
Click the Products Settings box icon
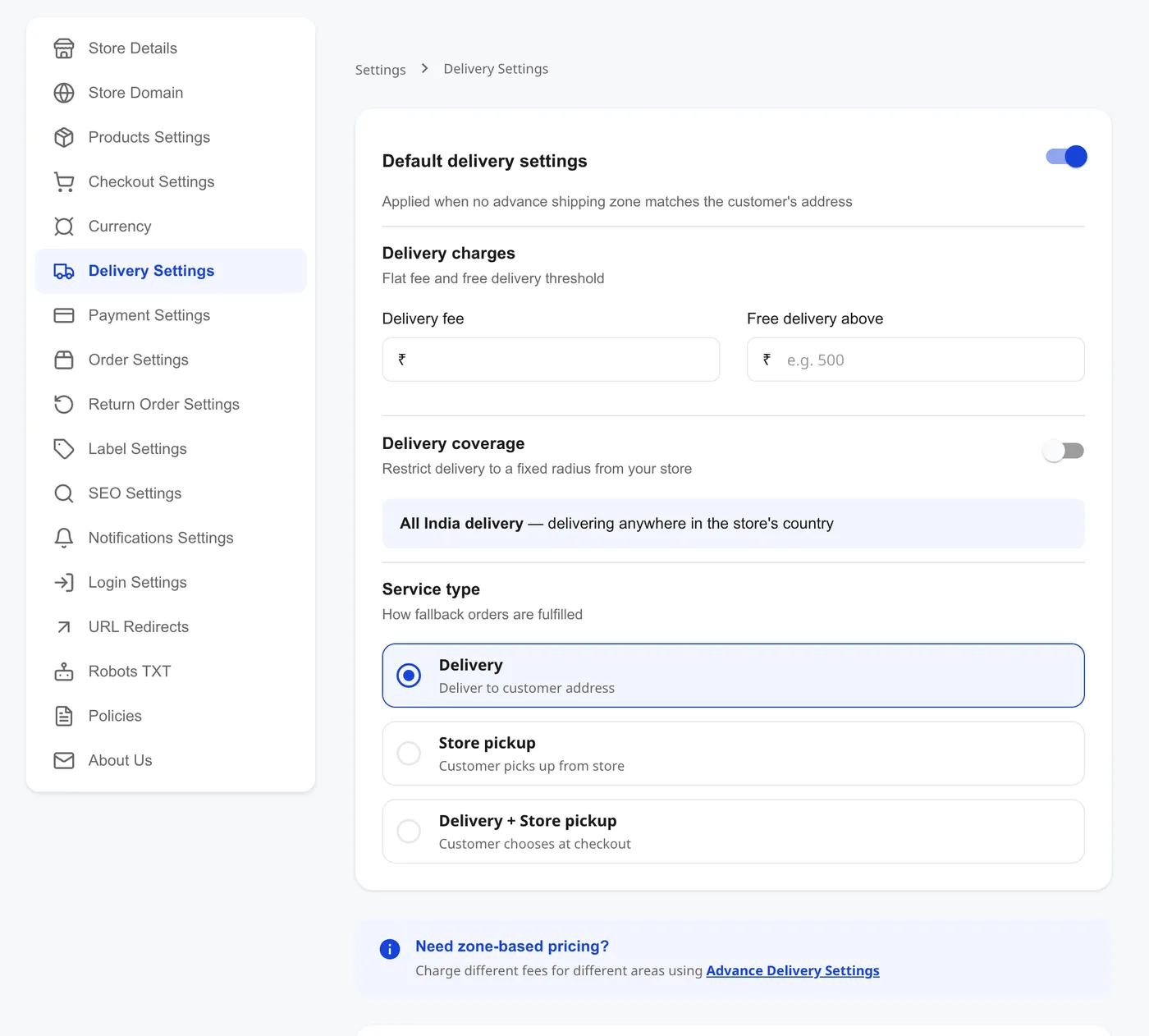tap(64, 137)
